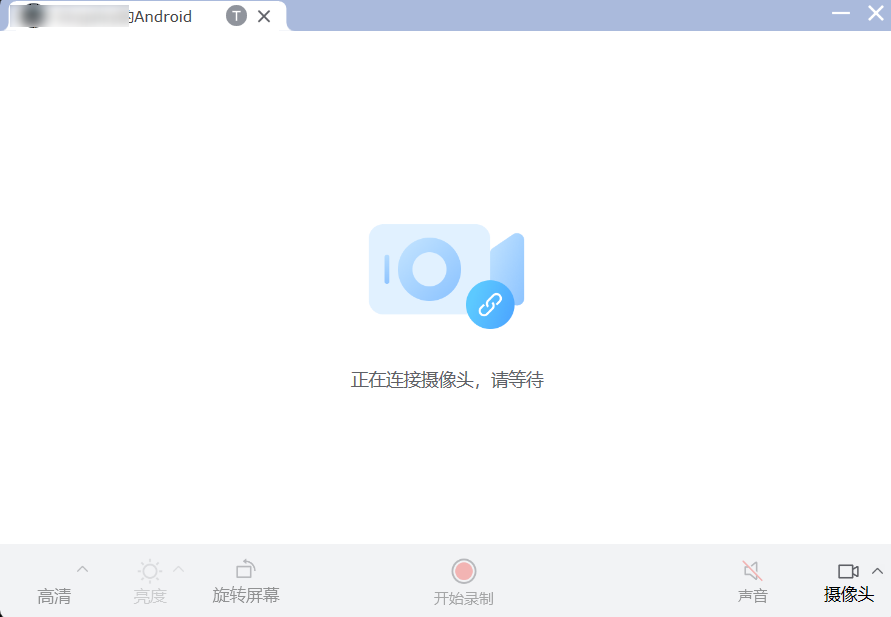
Task: Expand the 高清 quality options chevron
Action: 83,570
